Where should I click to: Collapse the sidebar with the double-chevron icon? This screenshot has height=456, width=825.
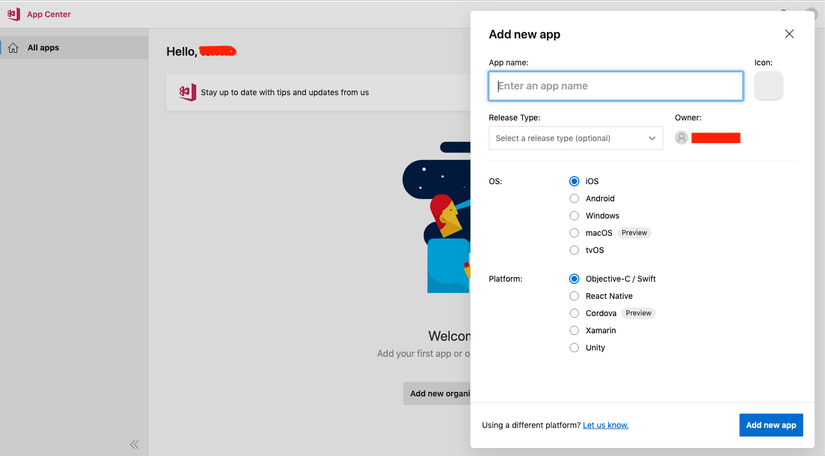pos(134,444)
